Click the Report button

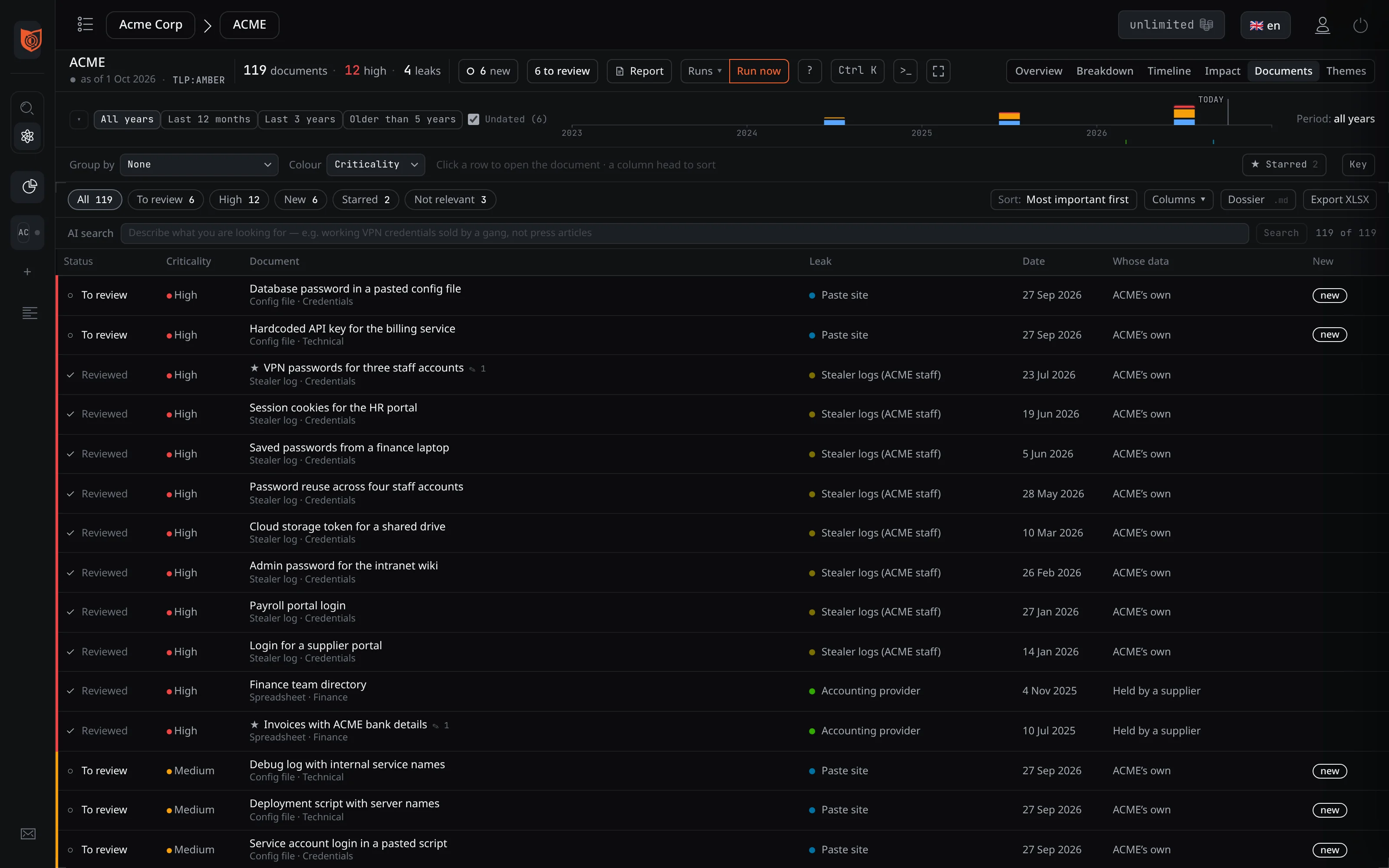[x=639, y=71]
